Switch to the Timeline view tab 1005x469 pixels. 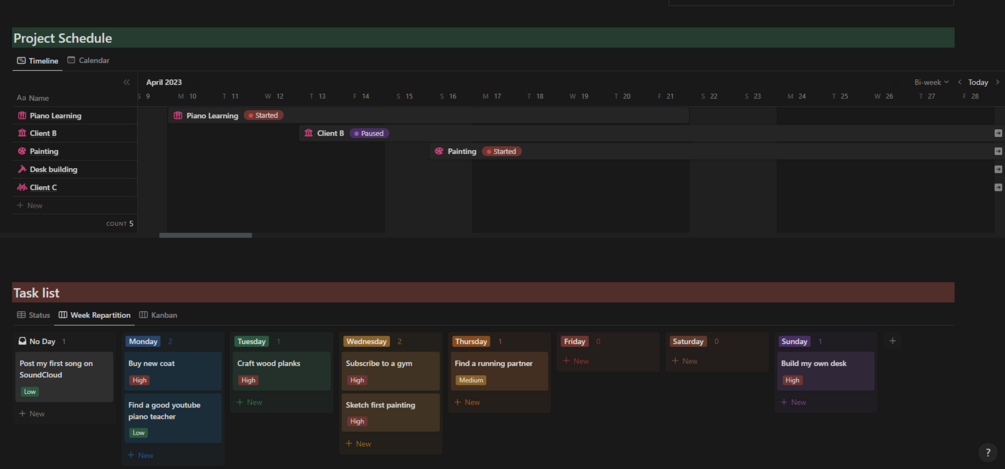[x=38, y=61]
